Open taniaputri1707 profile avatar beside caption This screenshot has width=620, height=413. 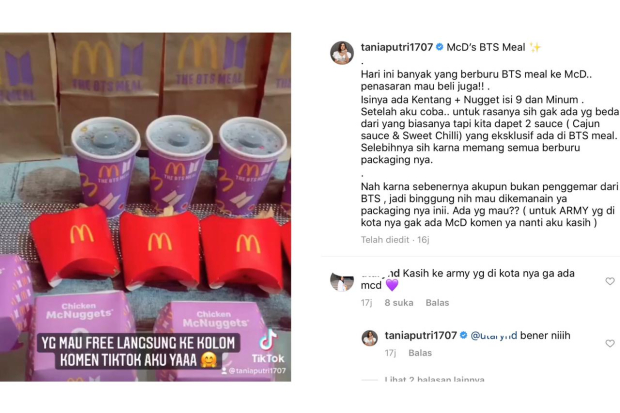(x=342, y=52)
